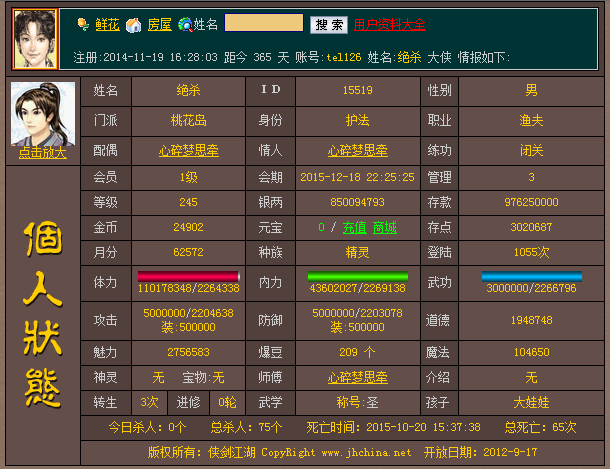
Task: Click the 管理 value 3
Action: point(531,177)
